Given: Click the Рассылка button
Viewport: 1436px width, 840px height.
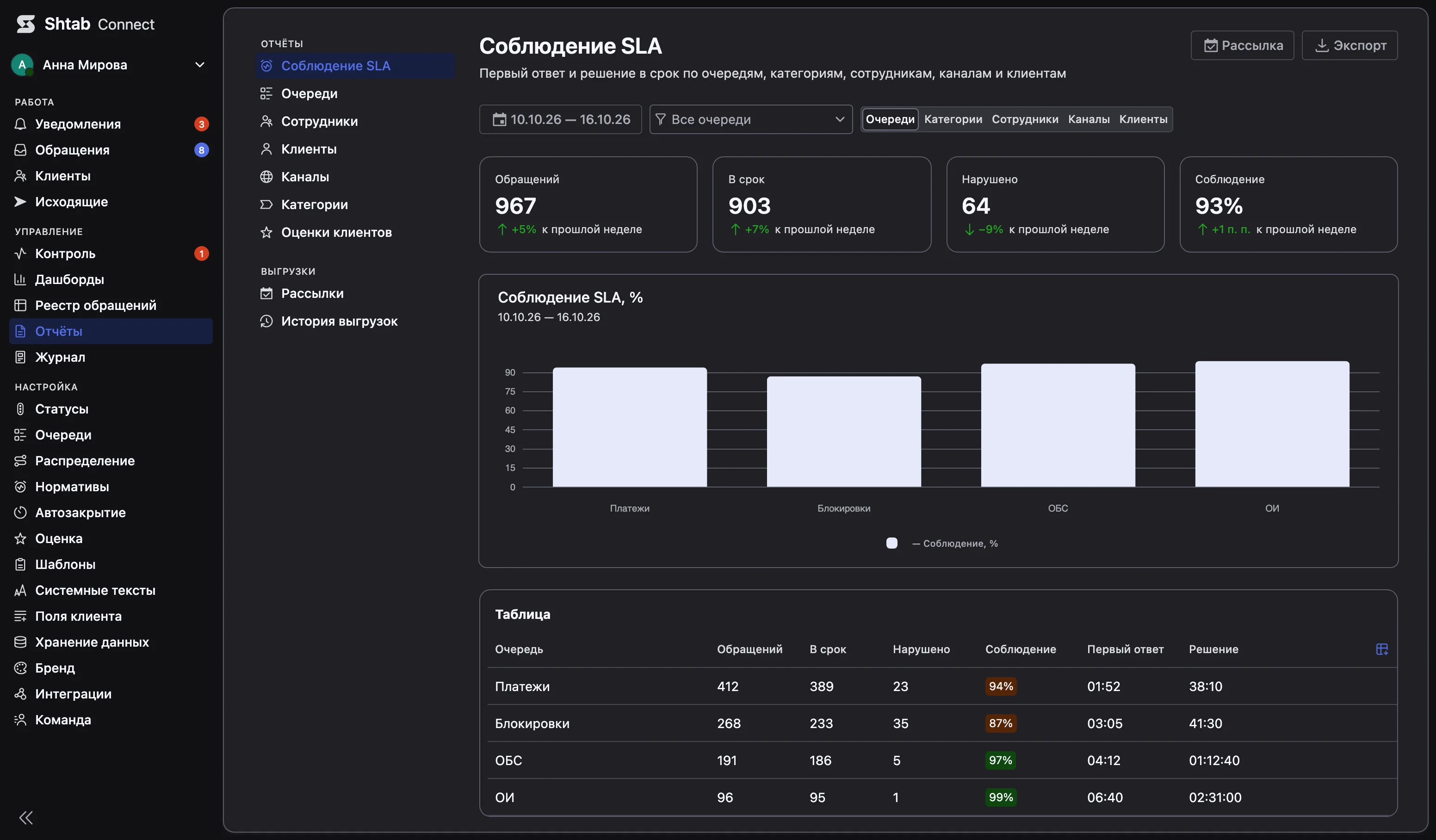Looking at the screenshot, I should pos(1242,45).
